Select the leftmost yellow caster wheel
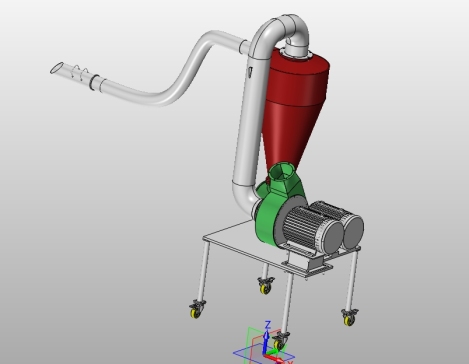The width and height of the screenshot is (469, 364). pyautogui.click(x=196, y=313)
